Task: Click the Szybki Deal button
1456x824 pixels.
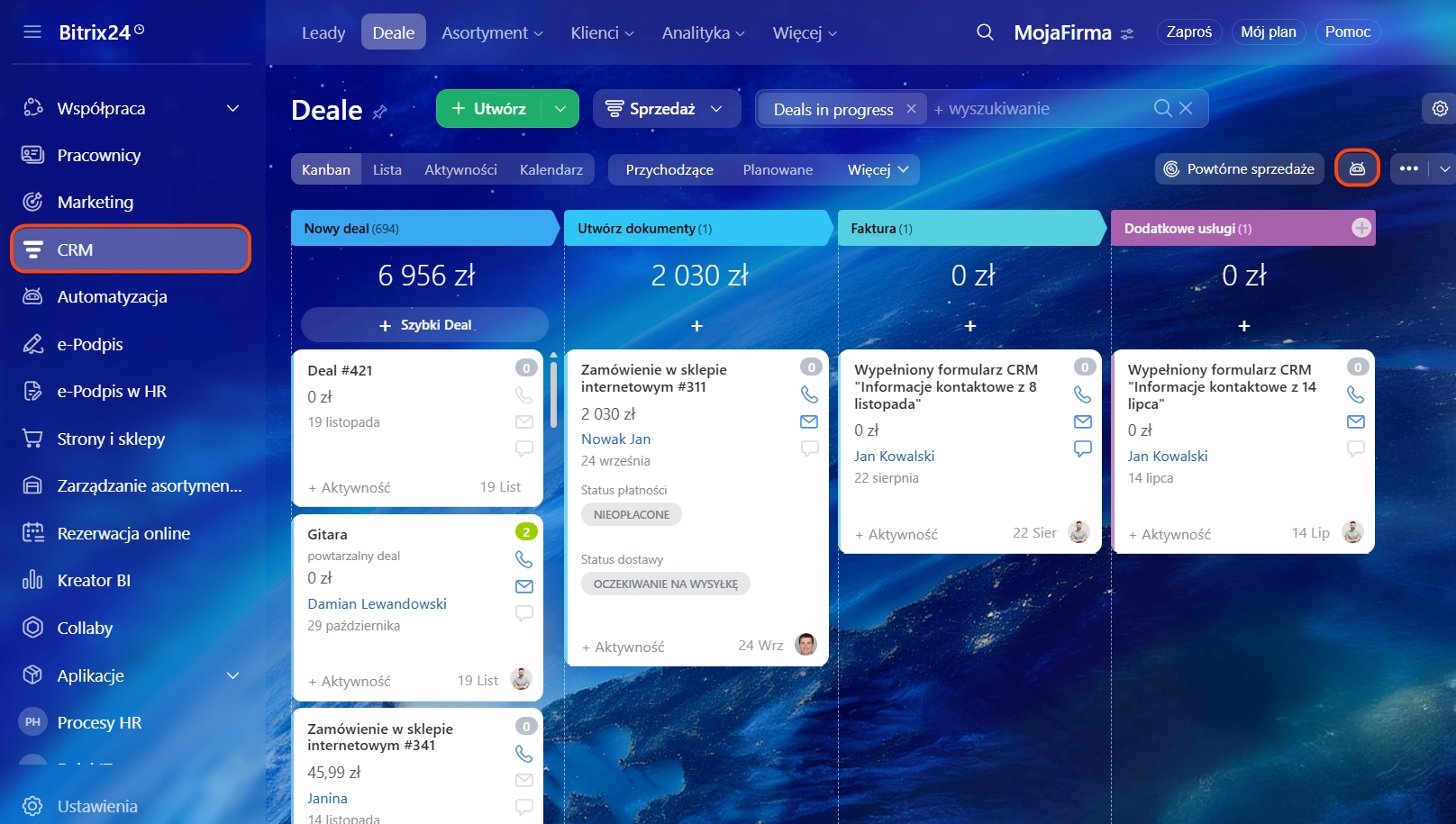Action: click(424, 325)
